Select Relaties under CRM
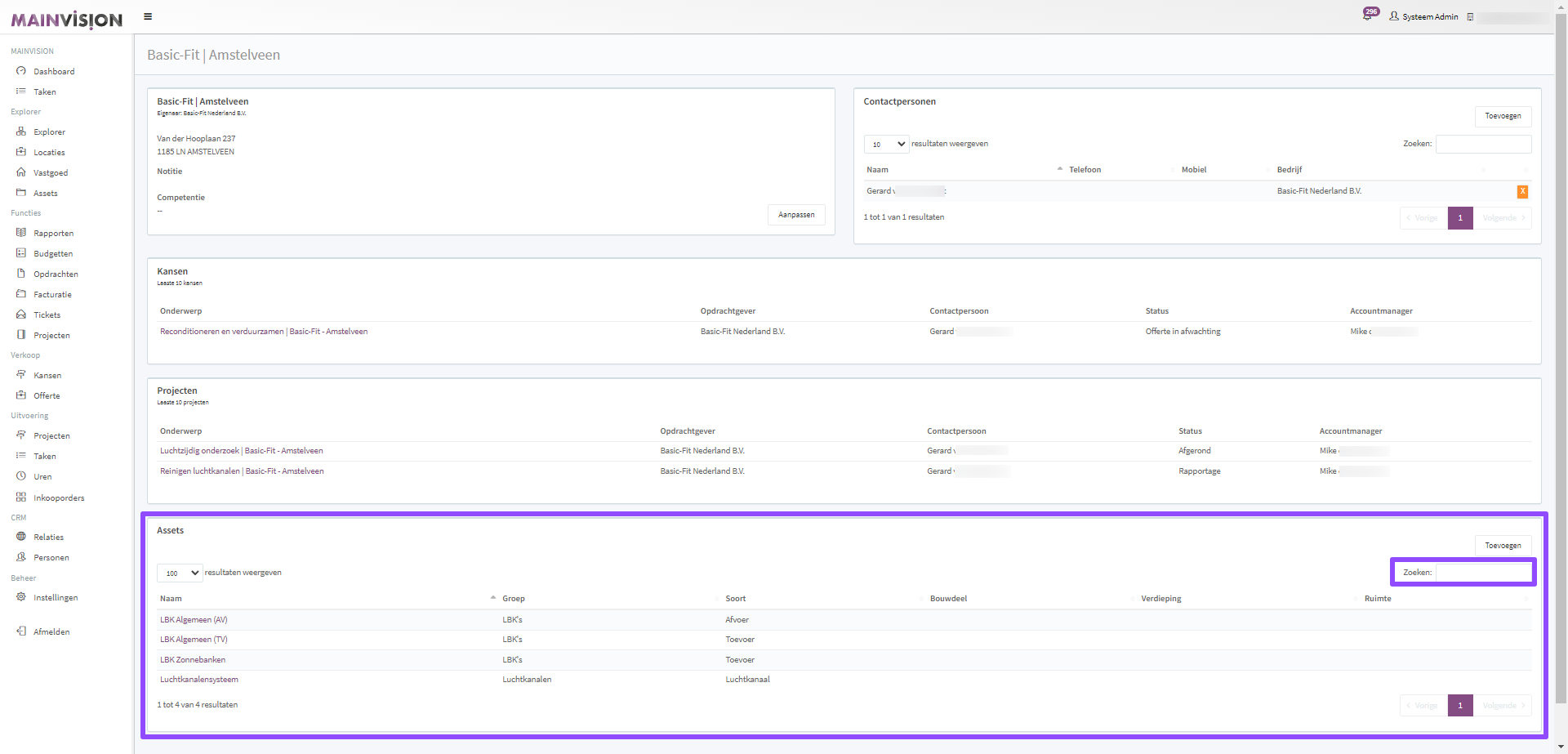Viewport: 1568px width, 754px height. [48, 538]
